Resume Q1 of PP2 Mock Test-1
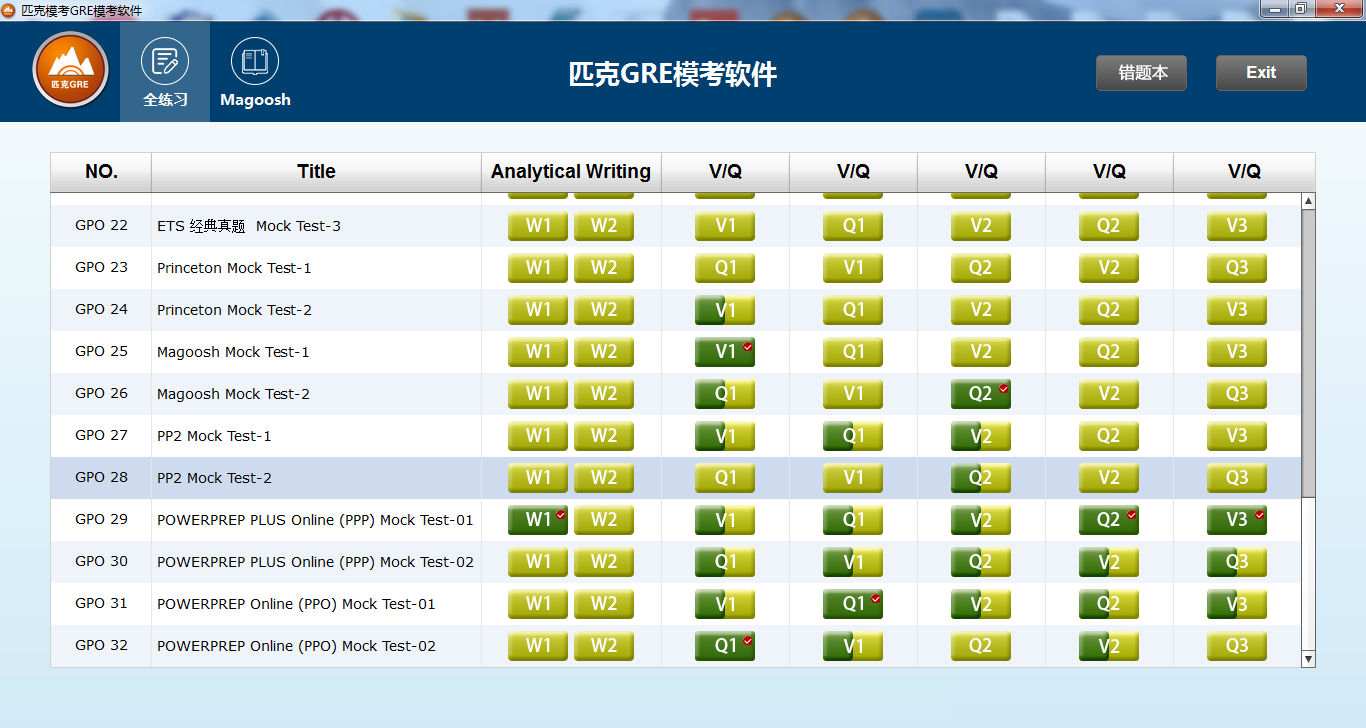 tap(853, 436)
